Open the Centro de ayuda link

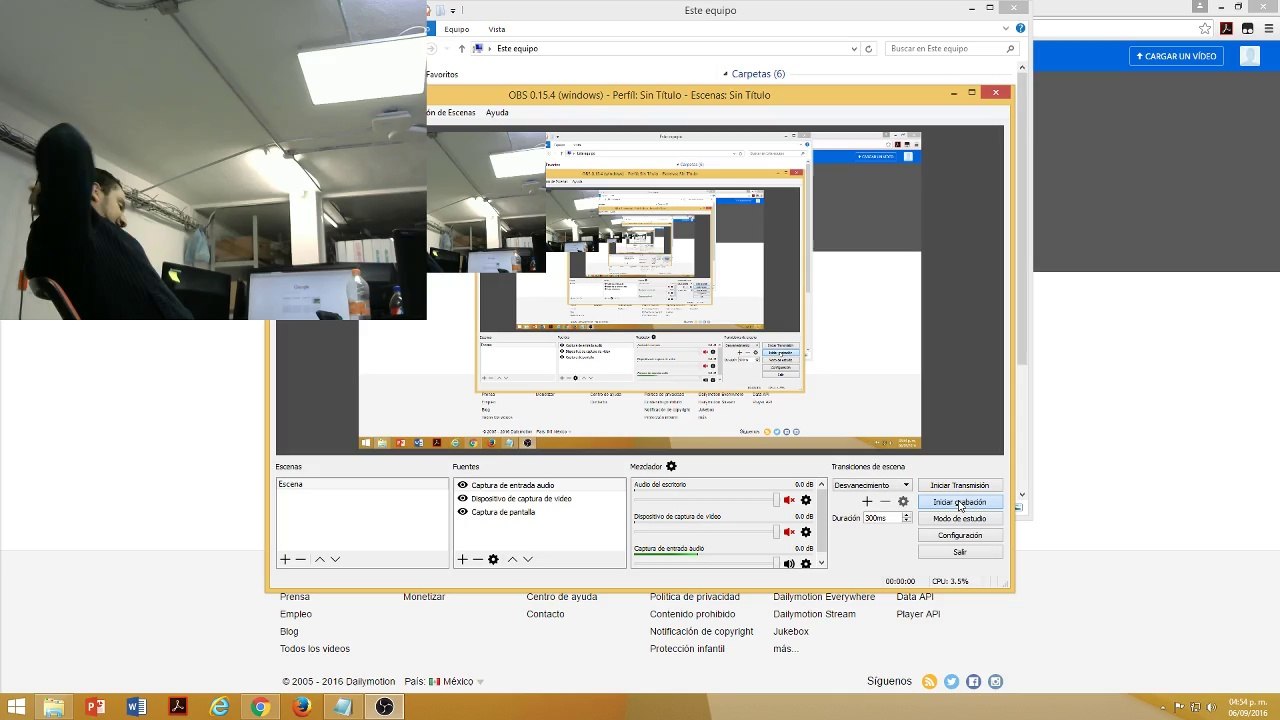(x=562, y=597)
